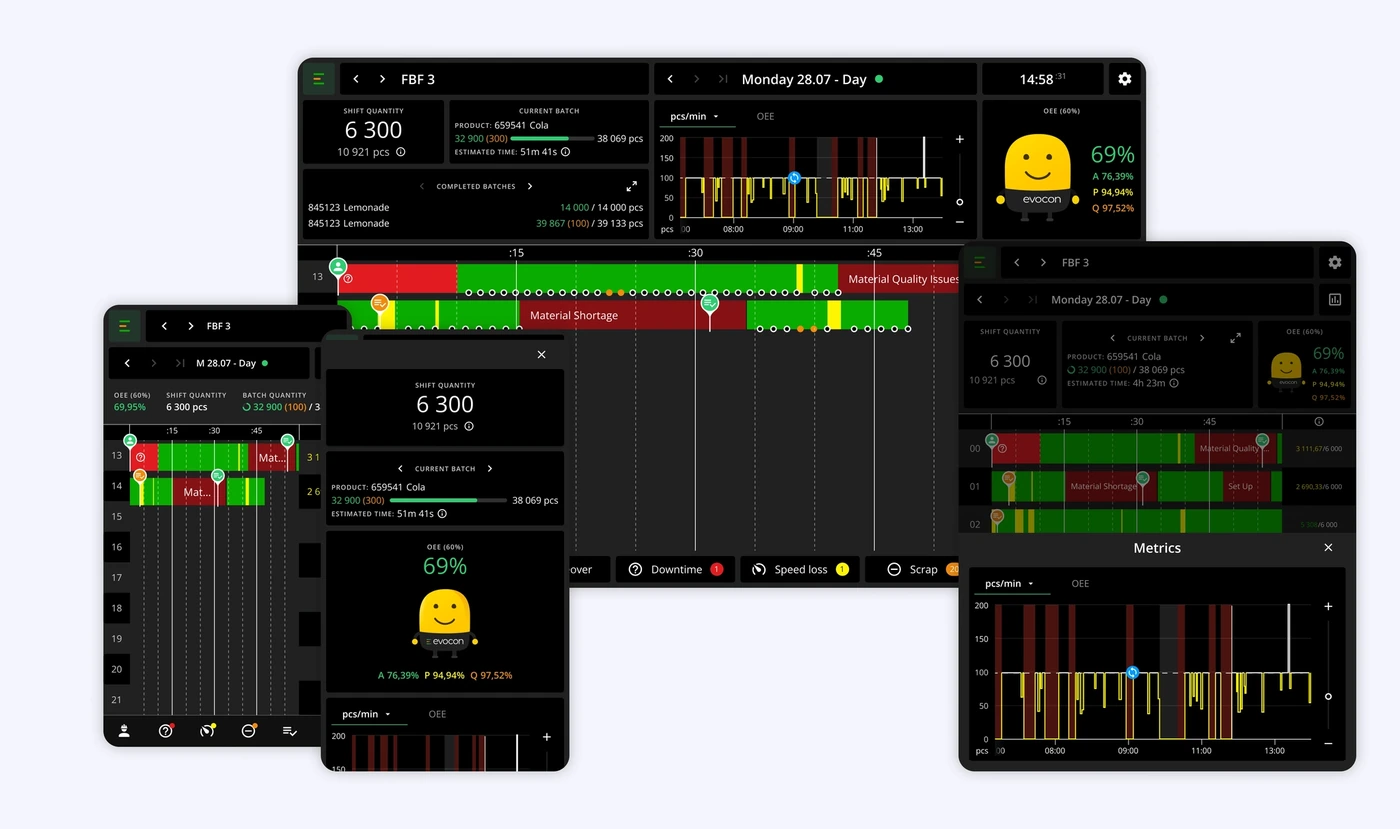The width and height of the screenshot is (1400, 829).
Task: Open downtime question icon in the phone bottom bar
Action: [166, 731]
